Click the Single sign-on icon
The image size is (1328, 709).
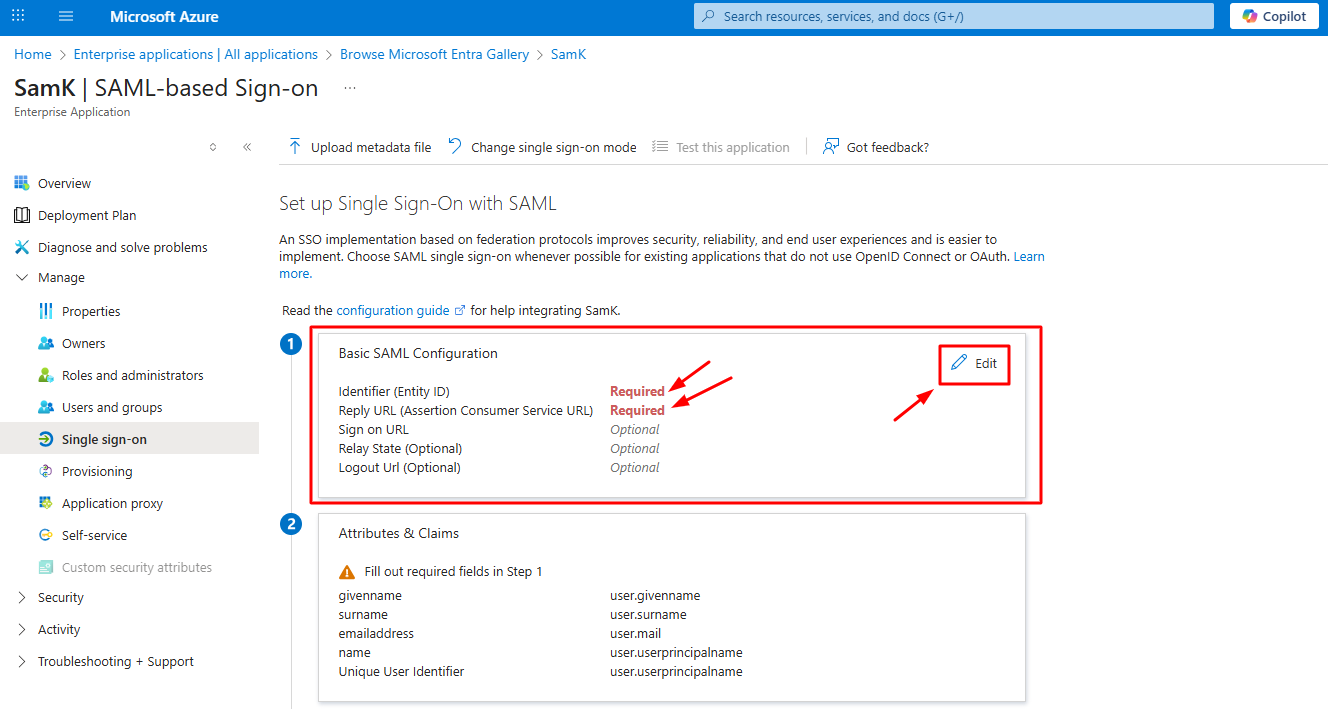(46, 439)
